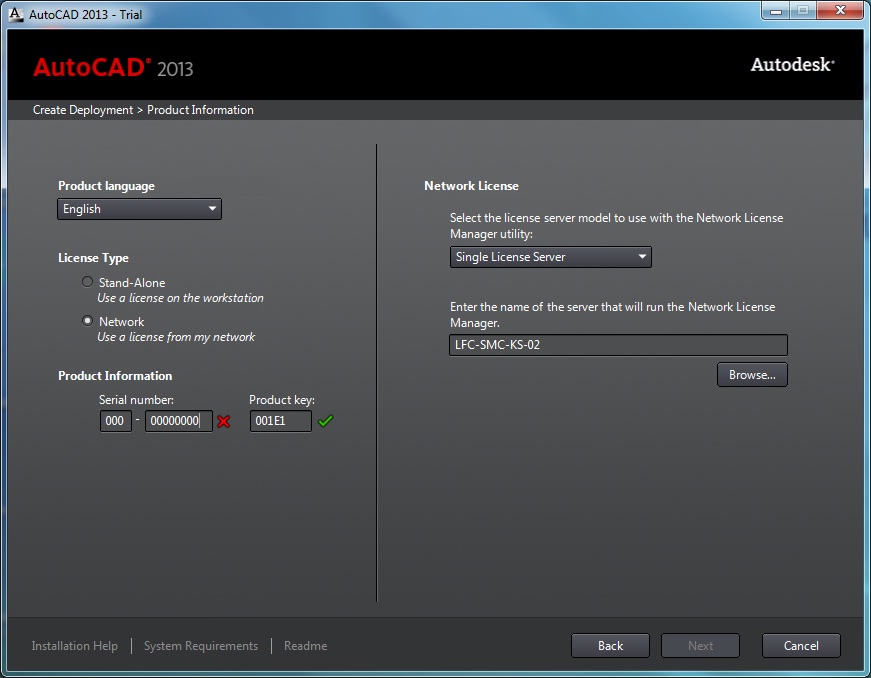This screenshot has width=871, height=678.
Task: Click the AutoCAD 2013 logo
Action: pos(113,68)
